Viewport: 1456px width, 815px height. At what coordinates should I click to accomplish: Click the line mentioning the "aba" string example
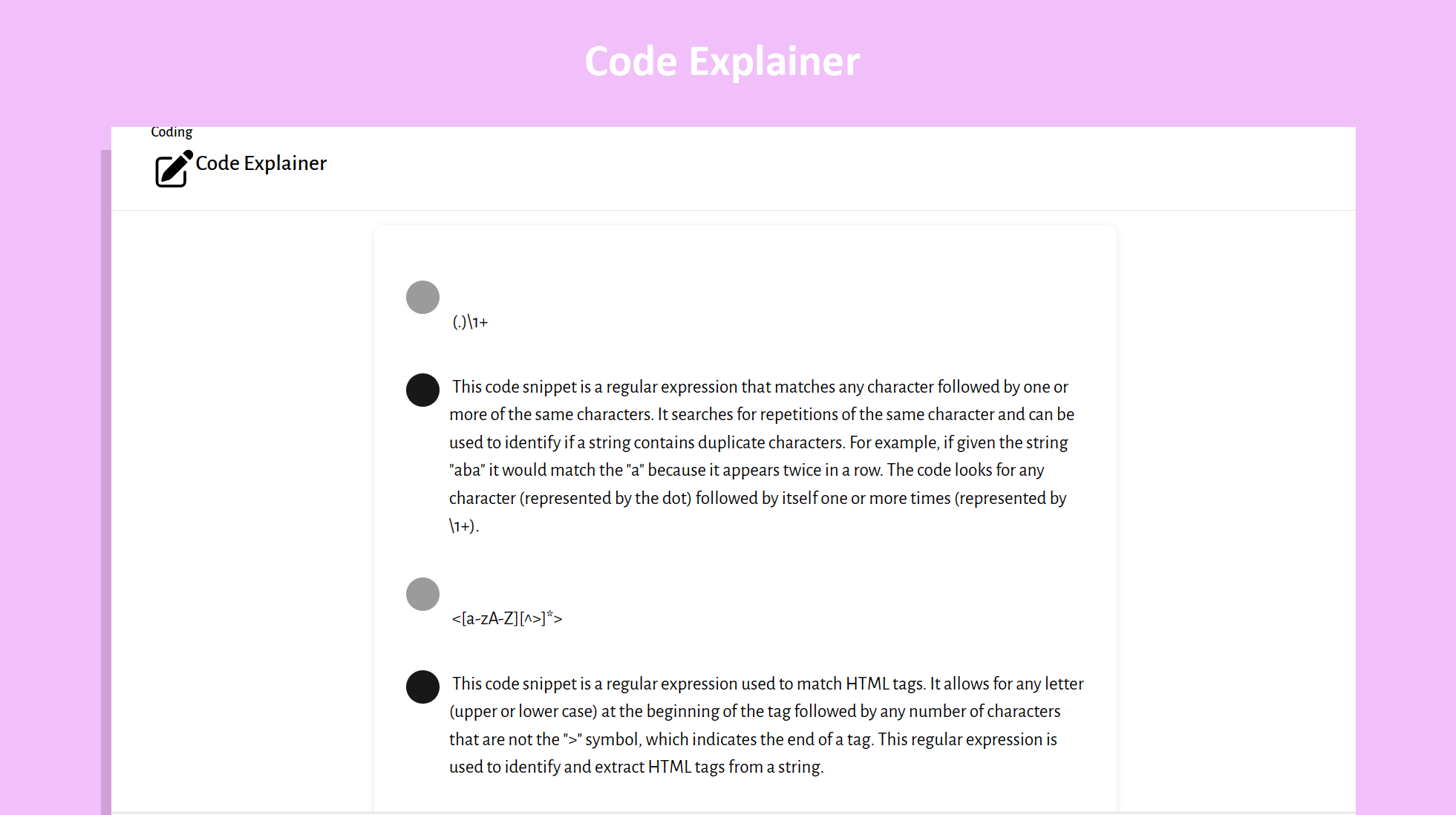pyautogui.click(x=746, y=470)
